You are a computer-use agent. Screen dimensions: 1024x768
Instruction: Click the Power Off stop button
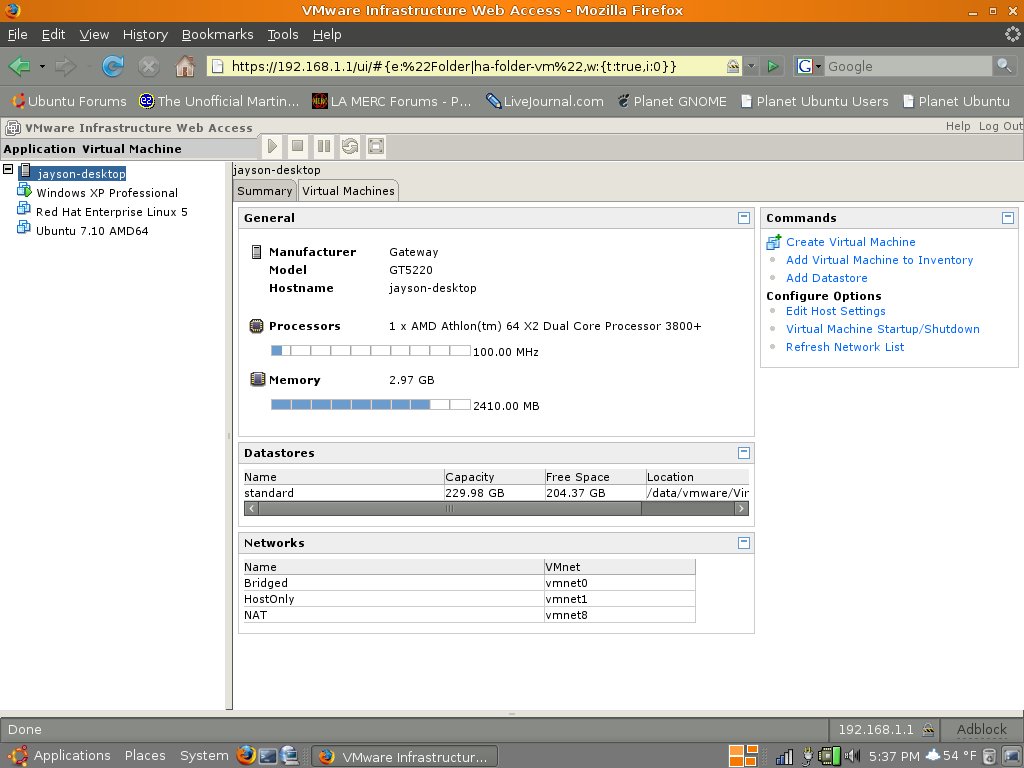297,146
